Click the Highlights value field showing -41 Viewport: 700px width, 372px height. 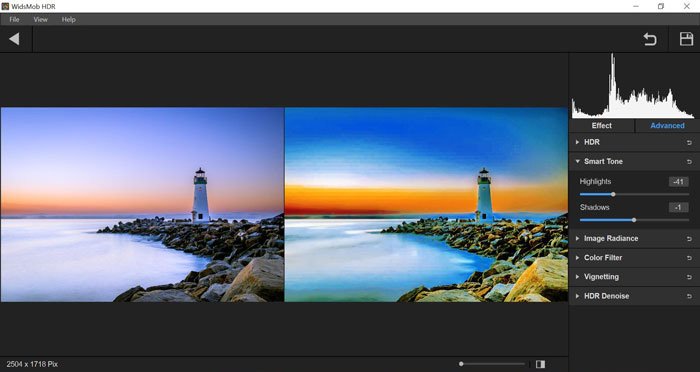pos(679,182)
